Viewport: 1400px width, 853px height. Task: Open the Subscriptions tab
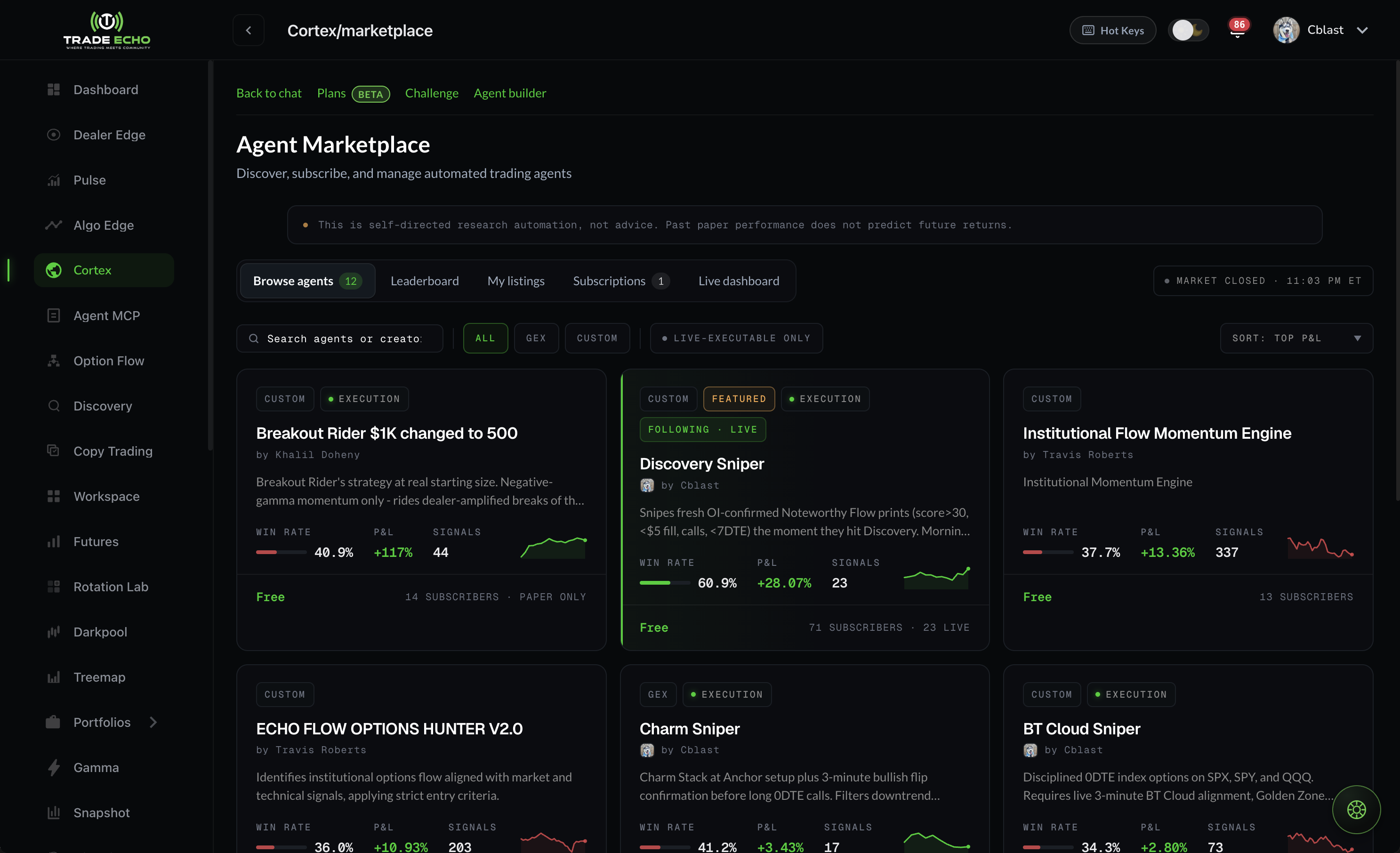point(621,281)
